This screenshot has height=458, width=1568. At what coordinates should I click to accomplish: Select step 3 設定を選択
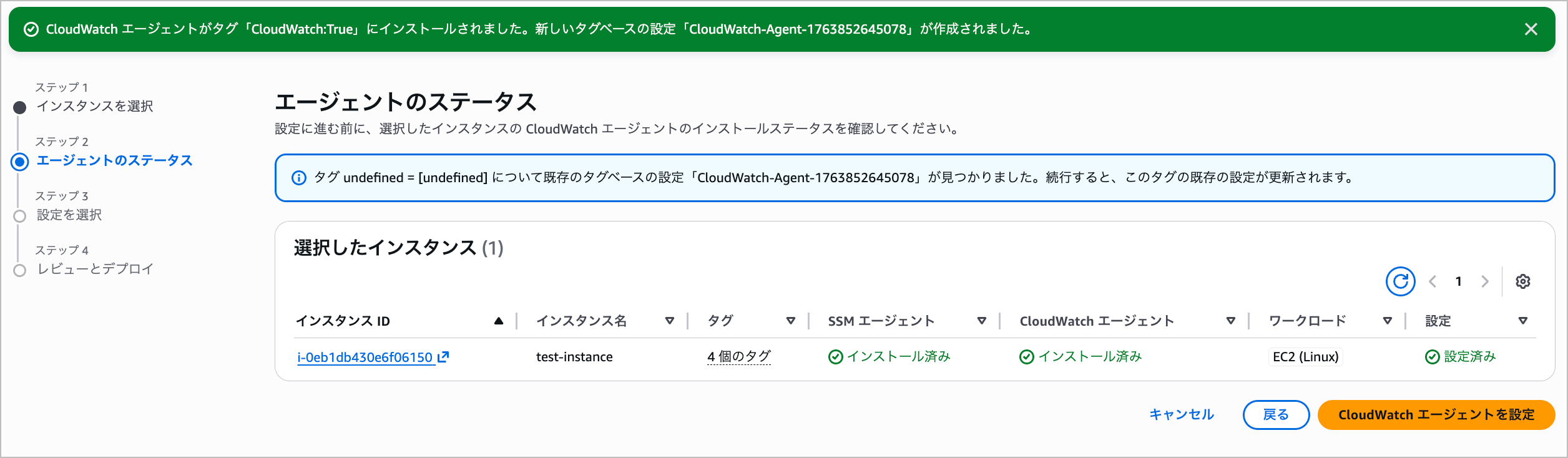(x=69, y=215)
